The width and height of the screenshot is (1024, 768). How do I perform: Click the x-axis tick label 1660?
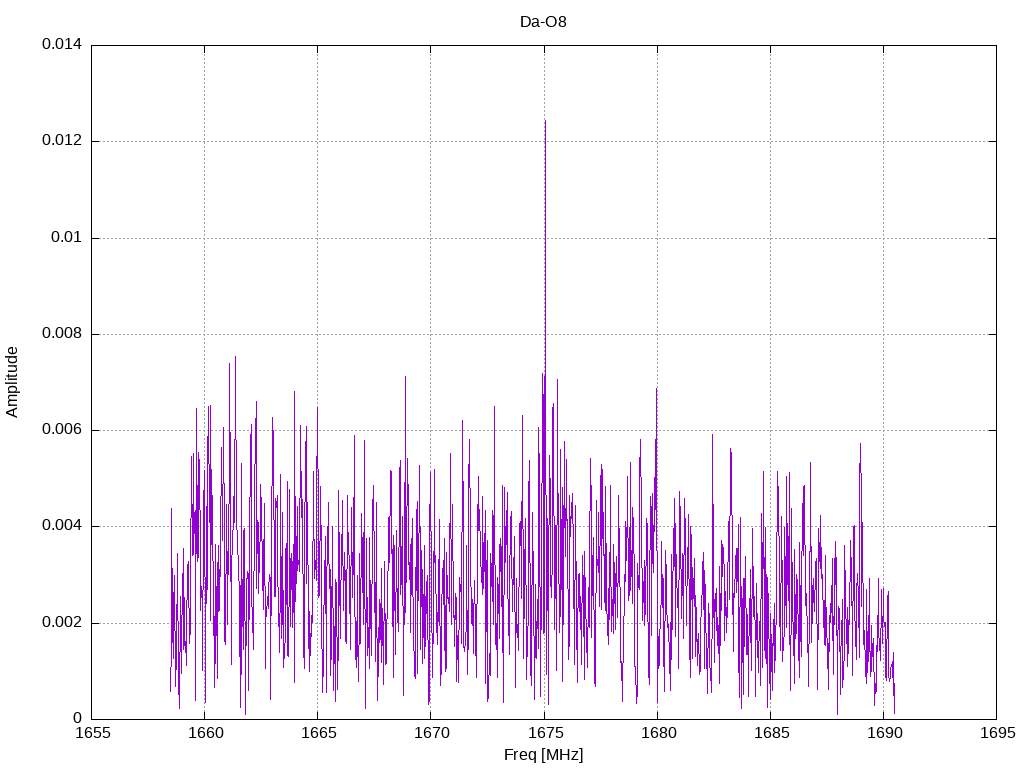tap(206, 733)
